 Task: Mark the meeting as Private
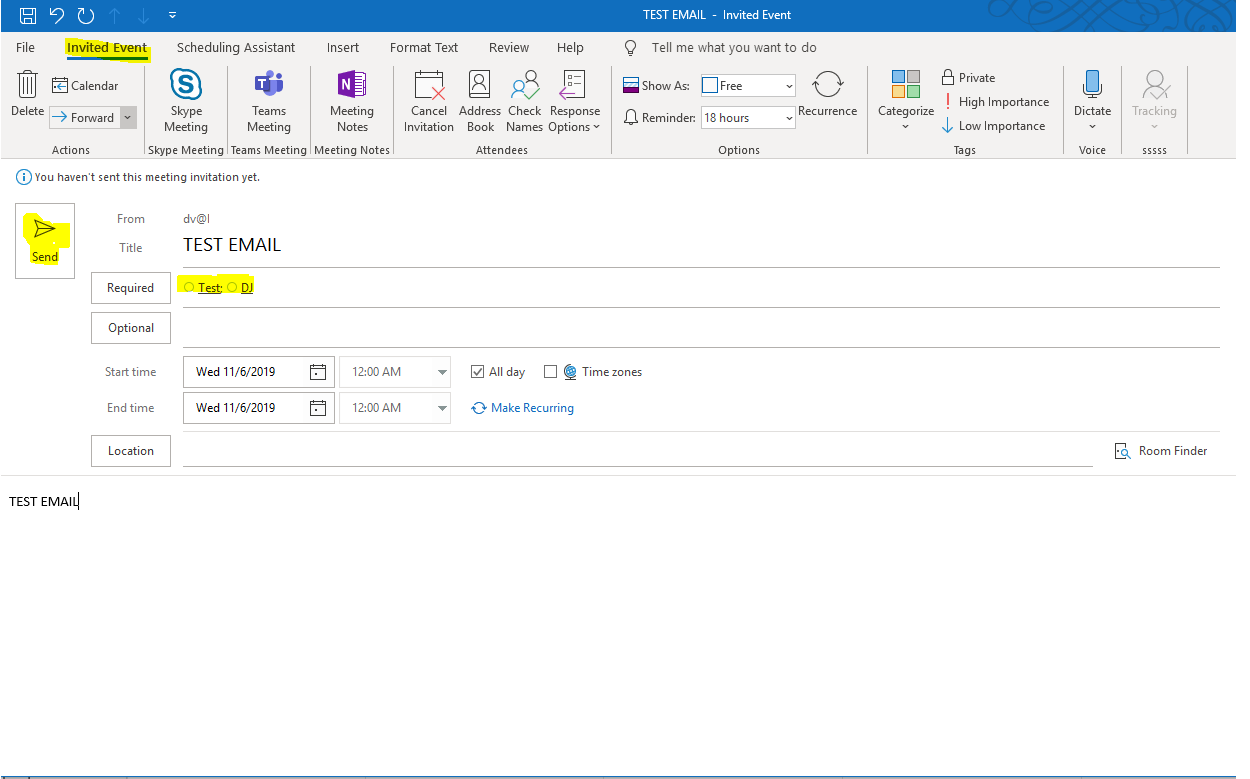[968, 77]
